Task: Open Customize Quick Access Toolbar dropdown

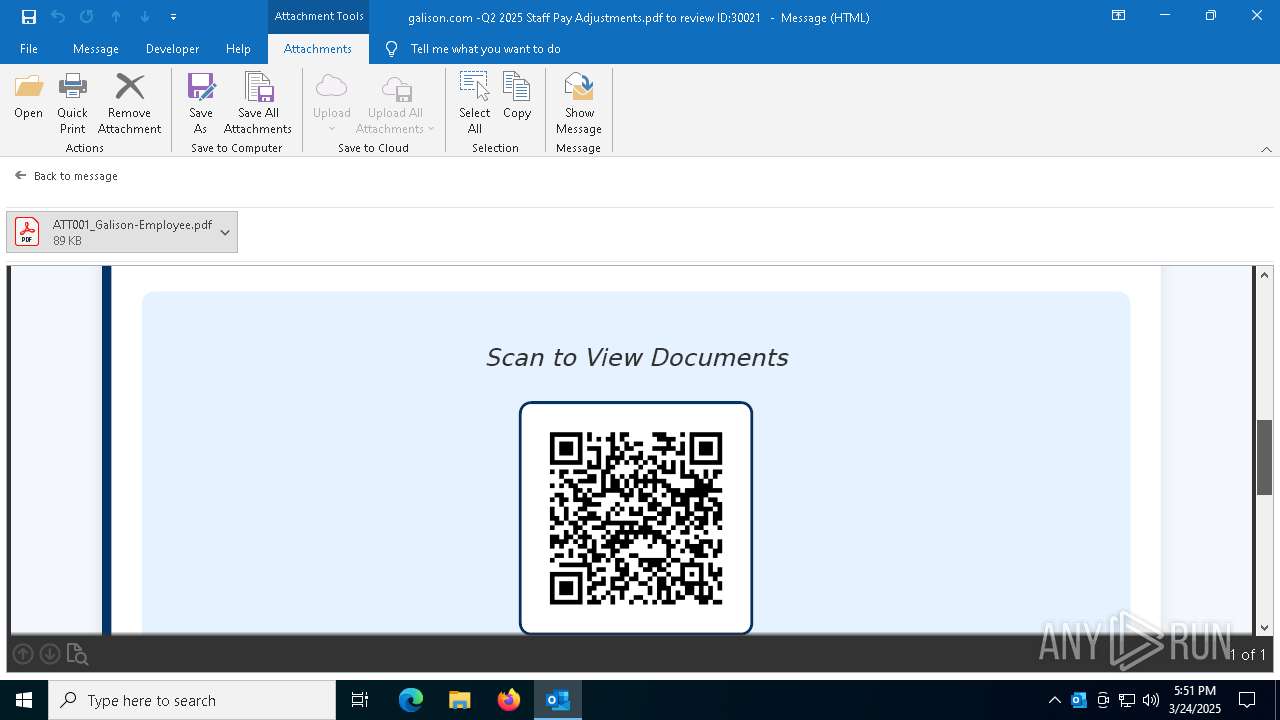Action: click(x=173, y=17)
